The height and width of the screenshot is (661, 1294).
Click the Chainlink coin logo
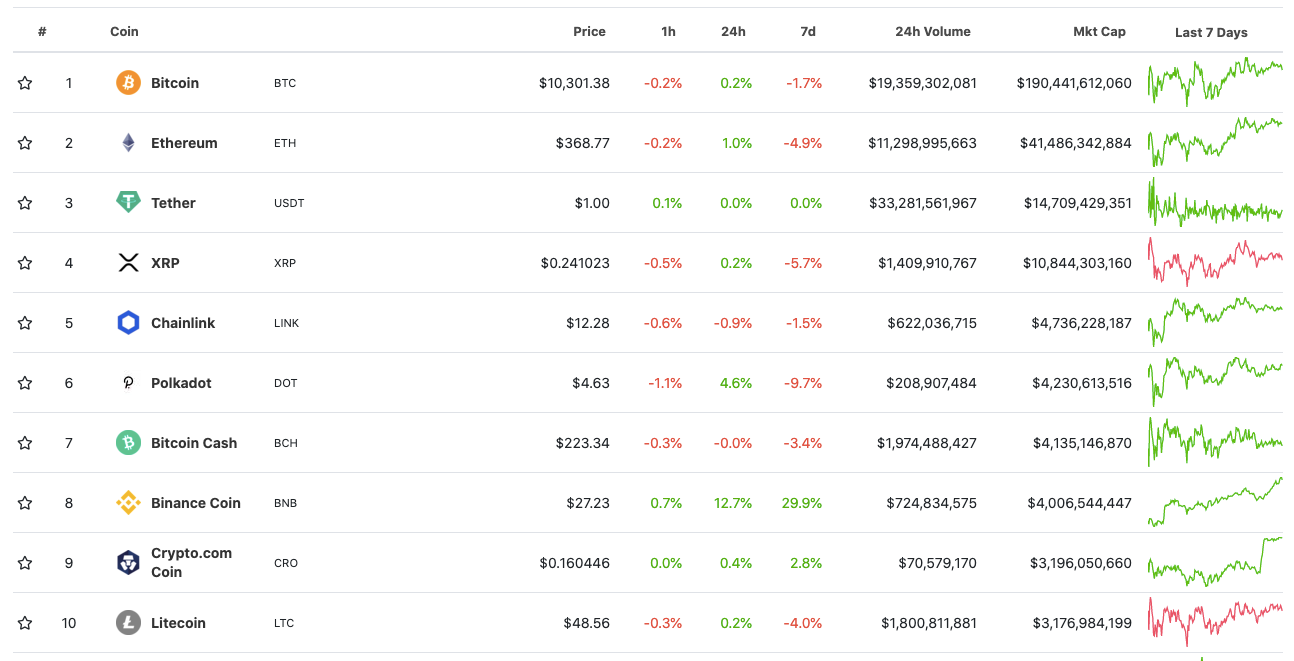tap(128, 323)
